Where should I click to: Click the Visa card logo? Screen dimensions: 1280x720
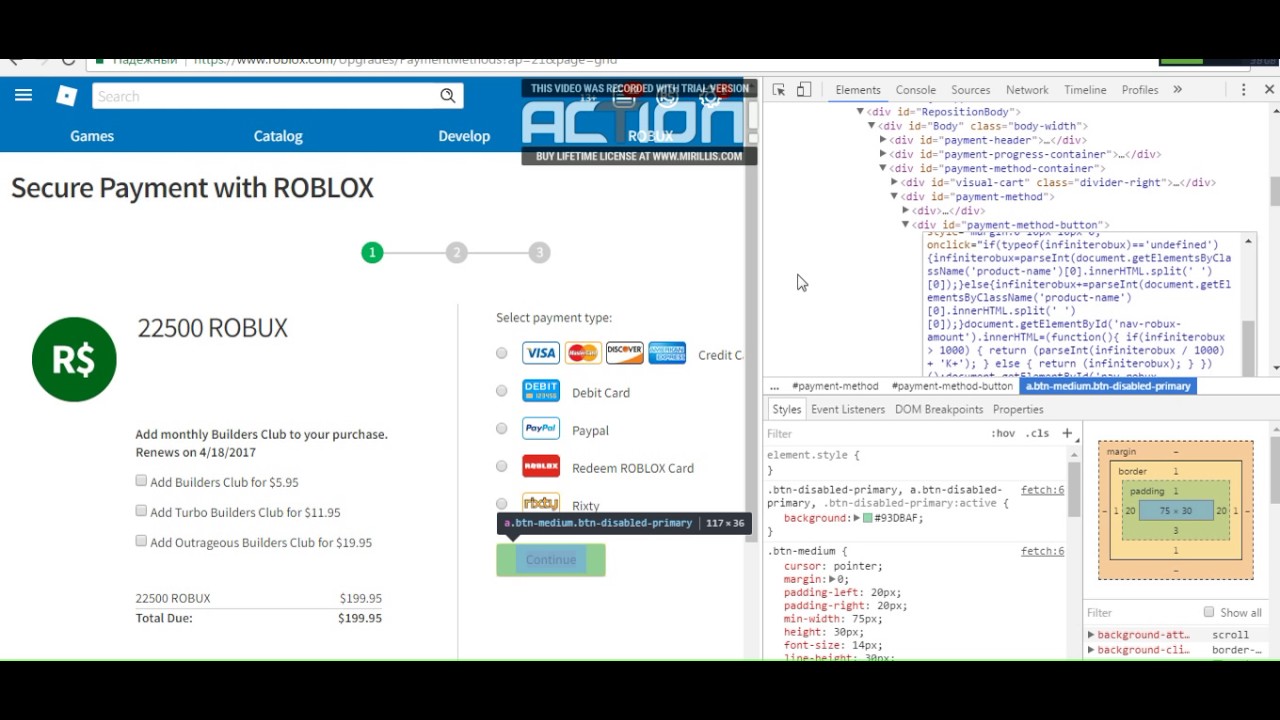point(541,353)
